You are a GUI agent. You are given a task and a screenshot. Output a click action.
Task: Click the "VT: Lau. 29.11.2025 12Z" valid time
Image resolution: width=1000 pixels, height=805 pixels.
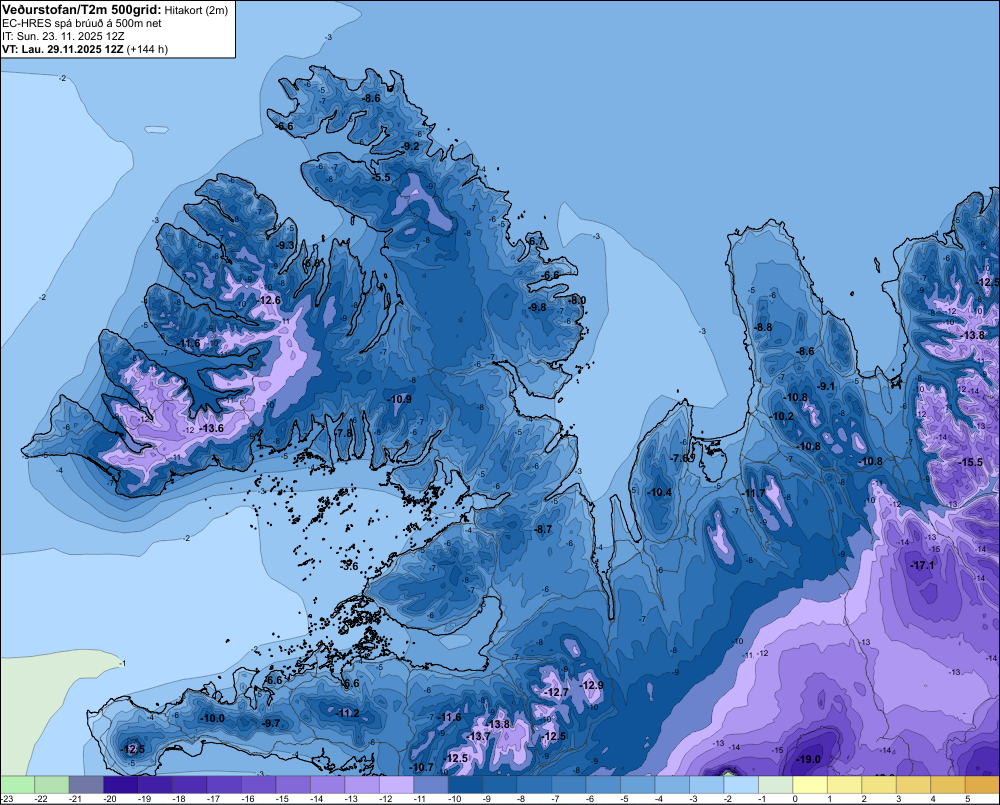point(62,49)
